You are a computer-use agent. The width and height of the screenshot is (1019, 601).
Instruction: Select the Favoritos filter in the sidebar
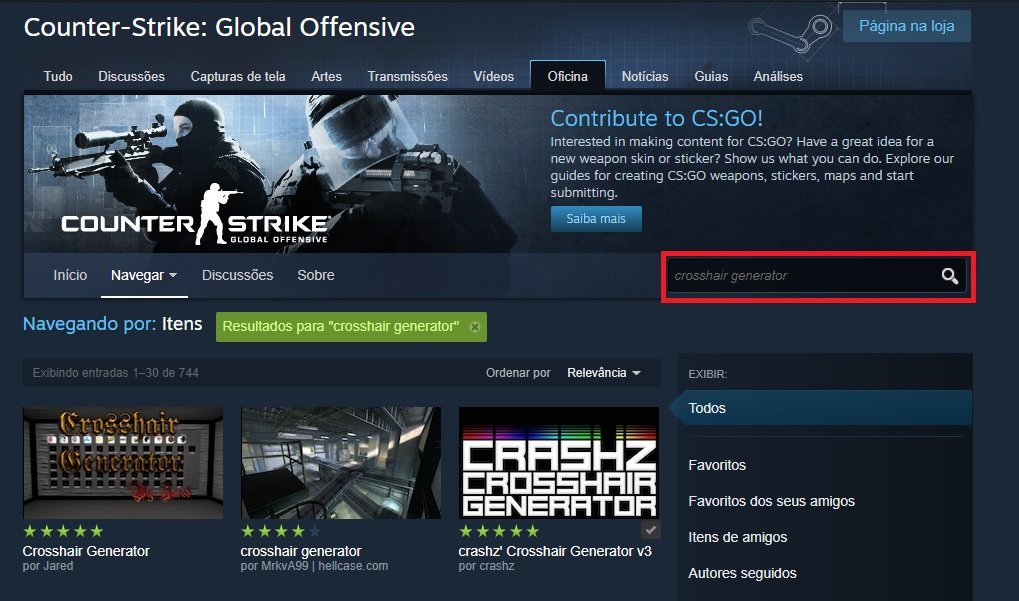pos(717,465)
